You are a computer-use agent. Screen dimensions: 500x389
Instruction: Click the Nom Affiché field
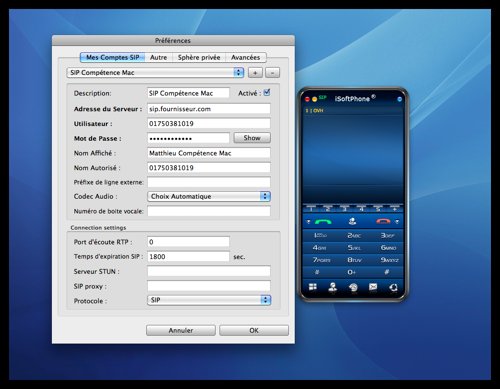tap(209, 153)
